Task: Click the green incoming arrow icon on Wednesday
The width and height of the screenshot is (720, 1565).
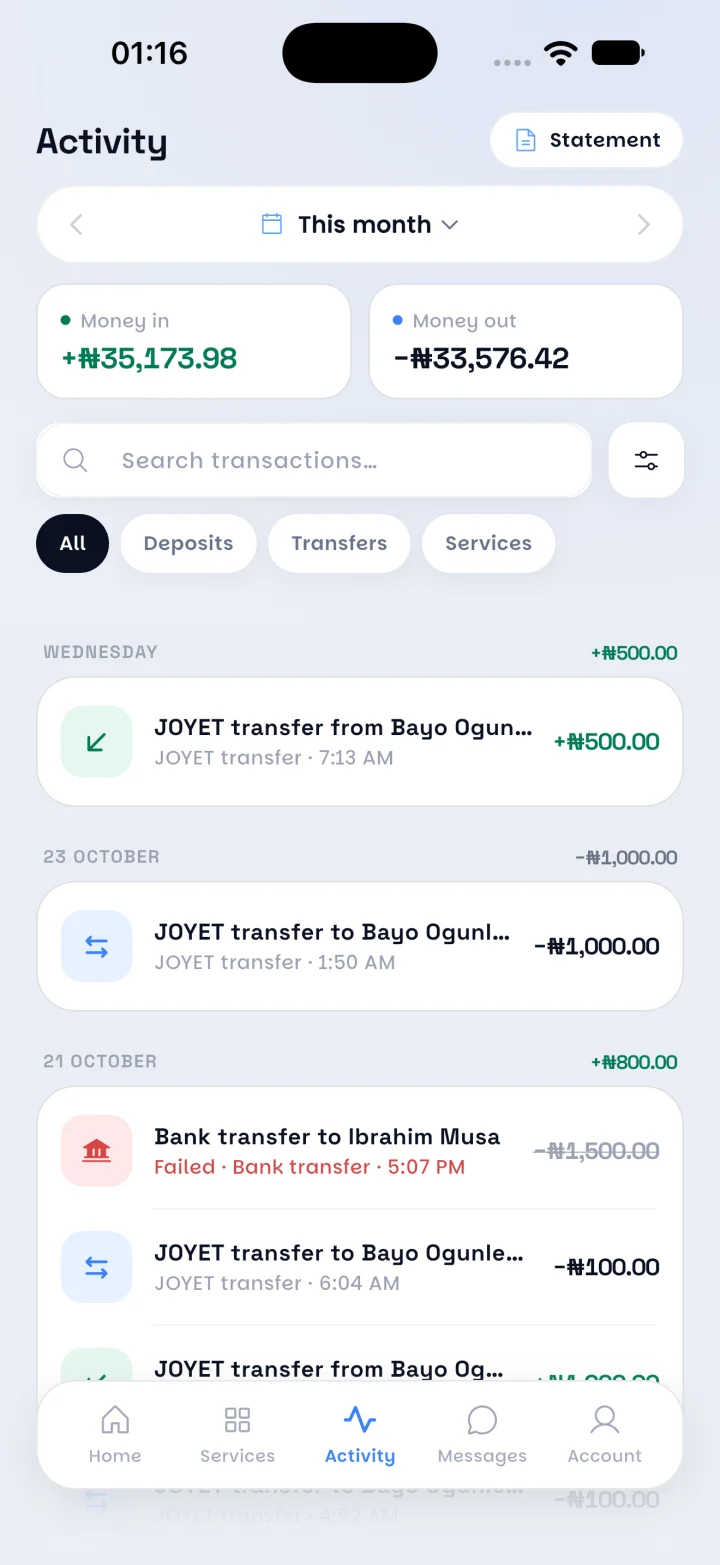Action: click(x=97, y=742)
